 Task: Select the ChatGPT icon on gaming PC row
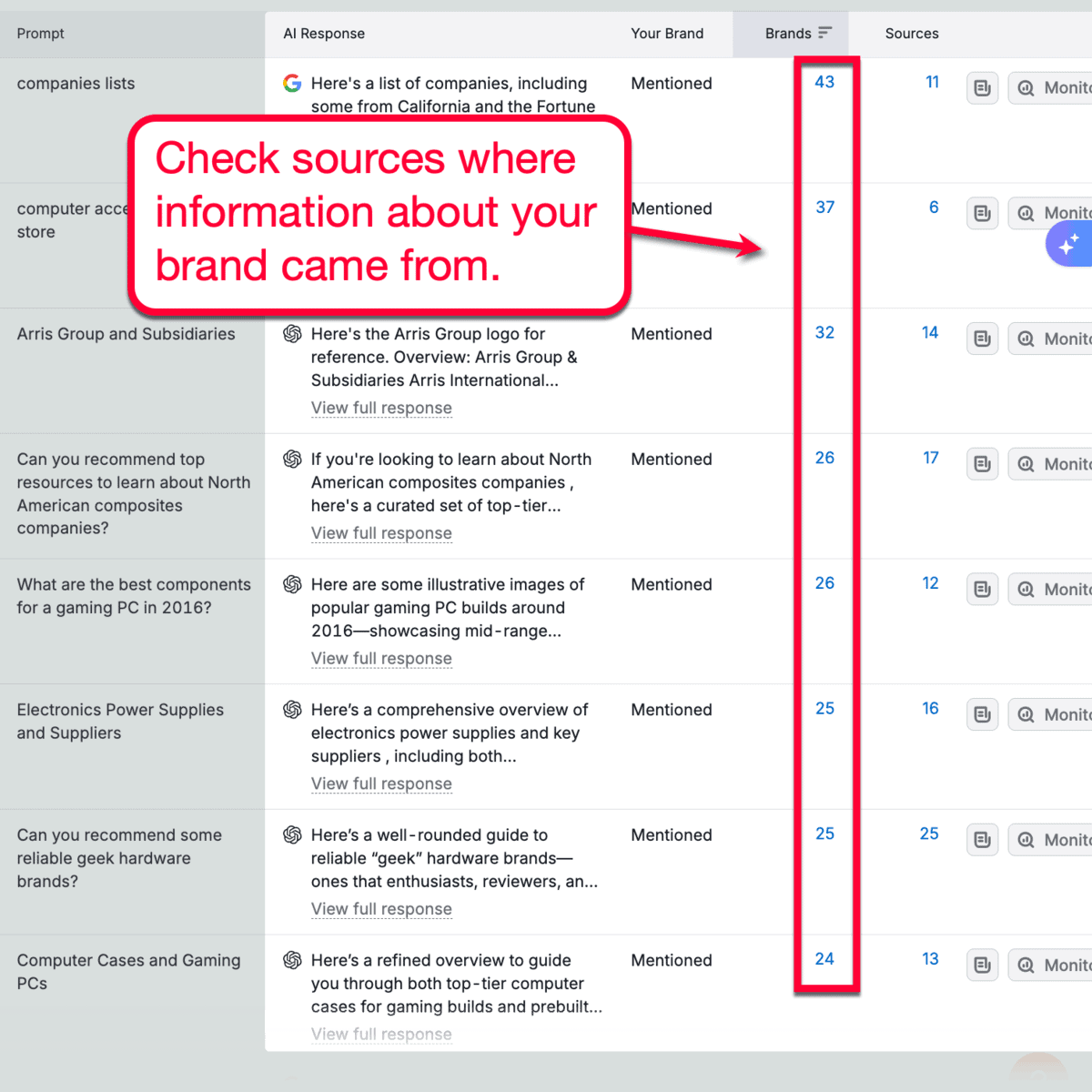click(x=292, y=584)
